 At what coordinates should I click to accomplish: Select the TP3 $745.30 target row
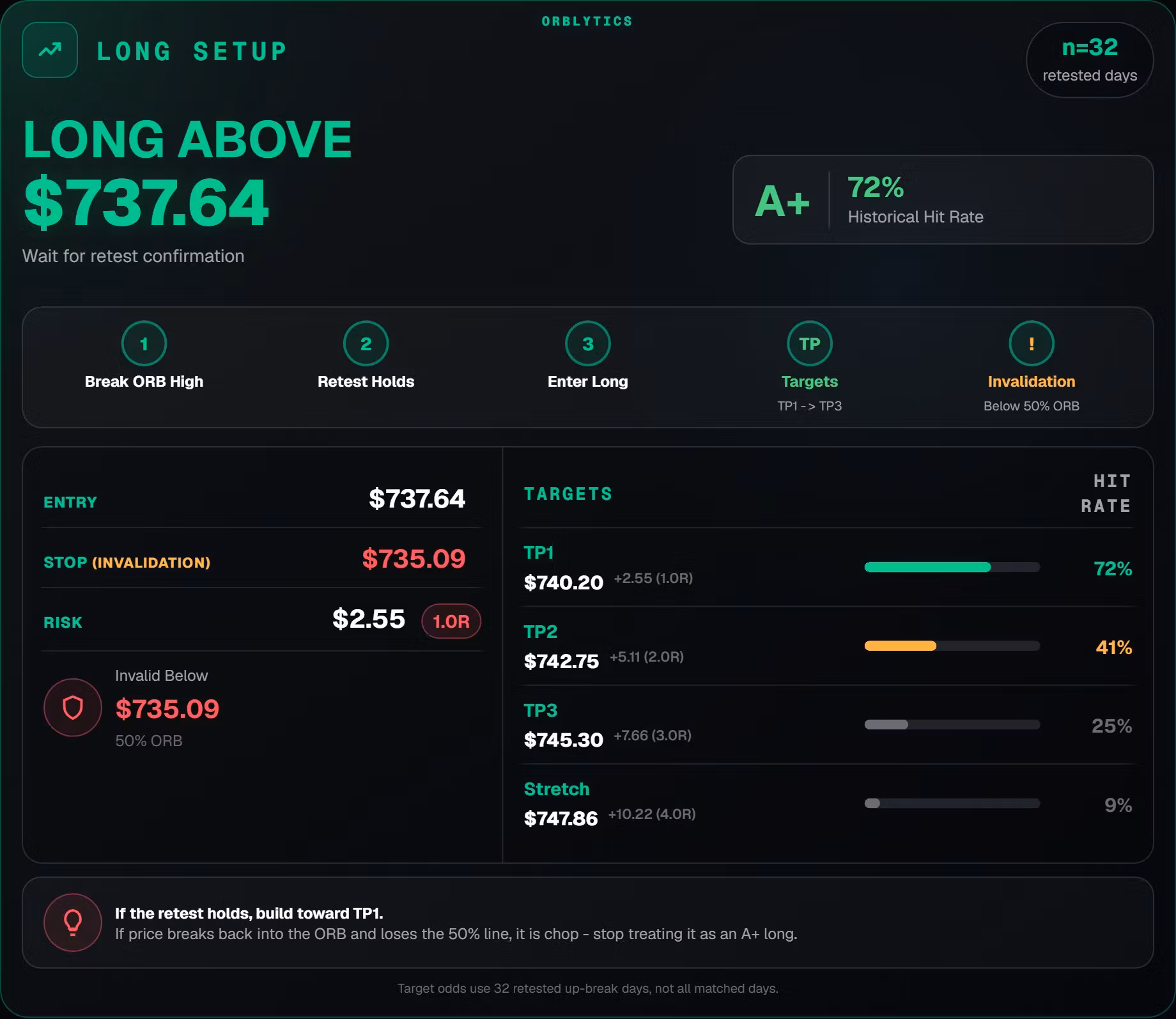click(828, 725)
